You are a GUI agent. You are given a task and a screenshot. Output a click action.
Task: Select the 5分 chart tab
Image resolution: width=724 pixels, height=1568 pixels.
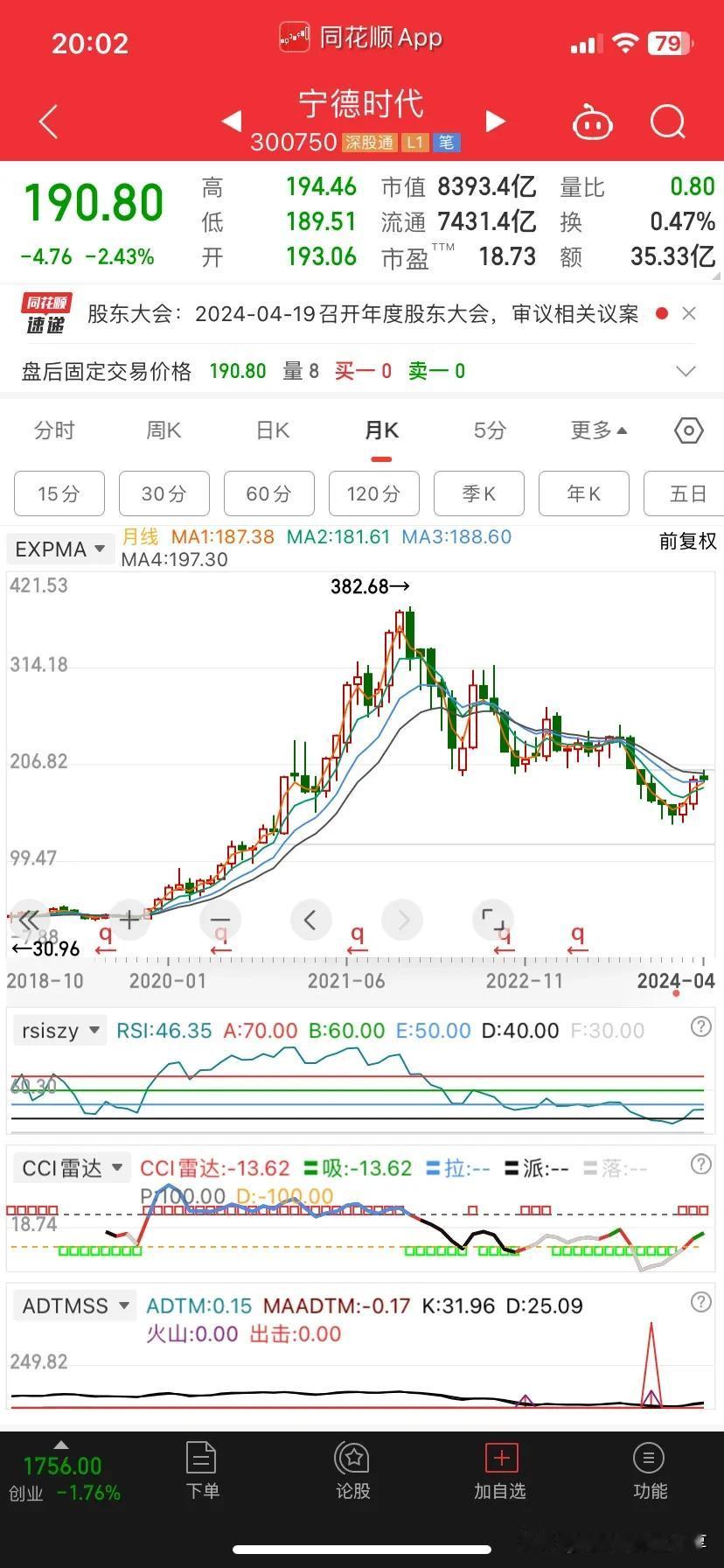[490, 430]
